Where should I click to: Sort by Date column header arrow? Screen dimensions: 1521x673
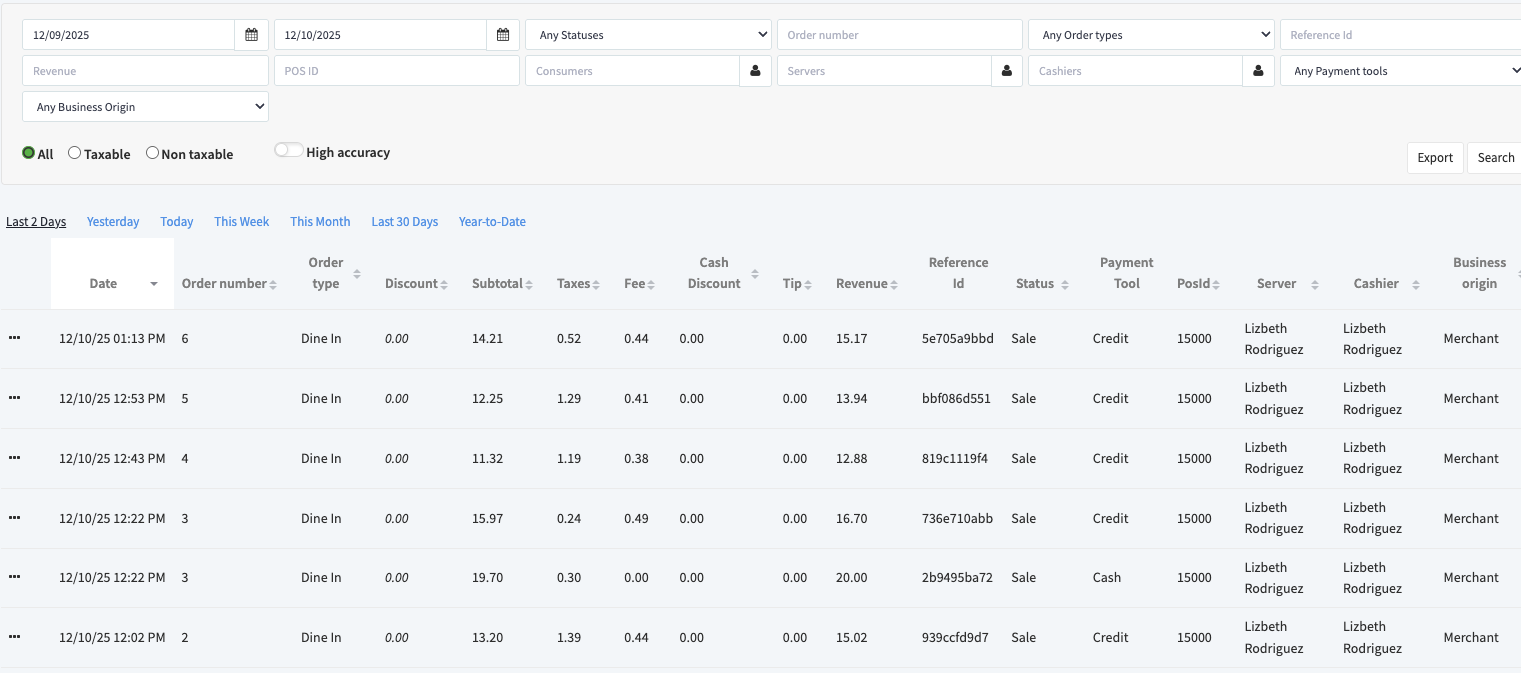pos(154,284)
